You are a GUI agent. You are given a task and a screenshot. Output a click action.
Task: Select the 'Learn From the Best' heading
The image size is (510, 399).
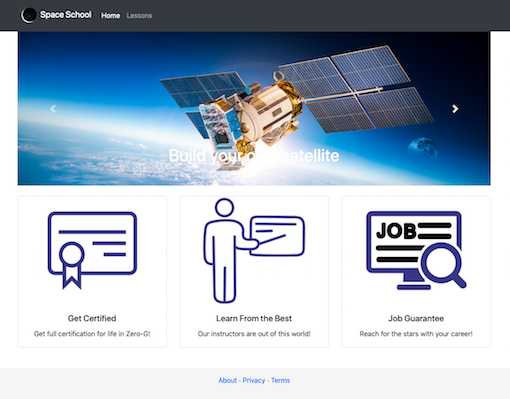coord(254,318)
